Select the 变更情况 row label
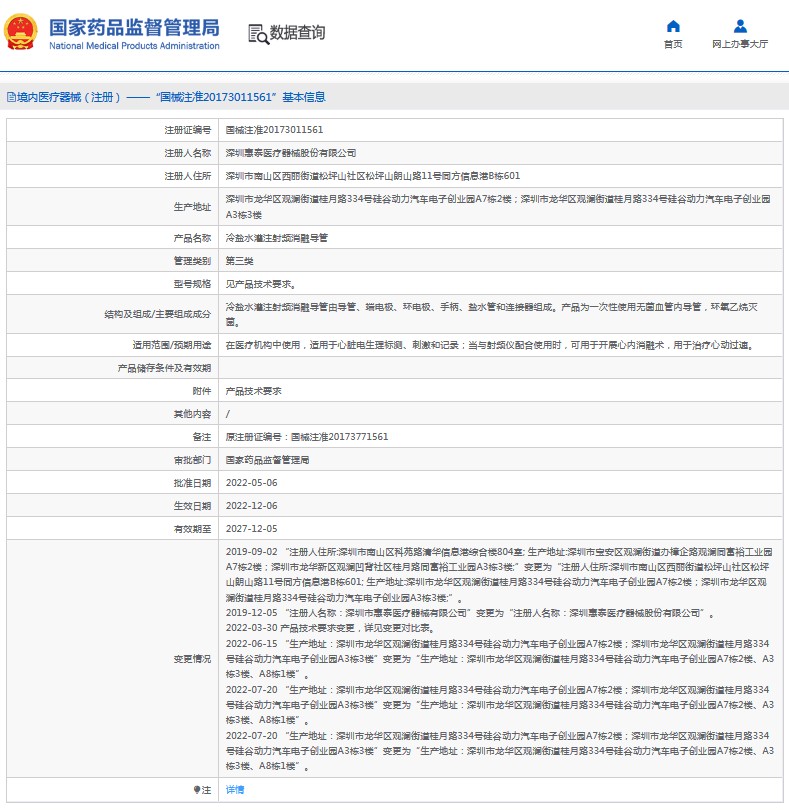Viewport: 789px width, 810px height. pos(192,659)
